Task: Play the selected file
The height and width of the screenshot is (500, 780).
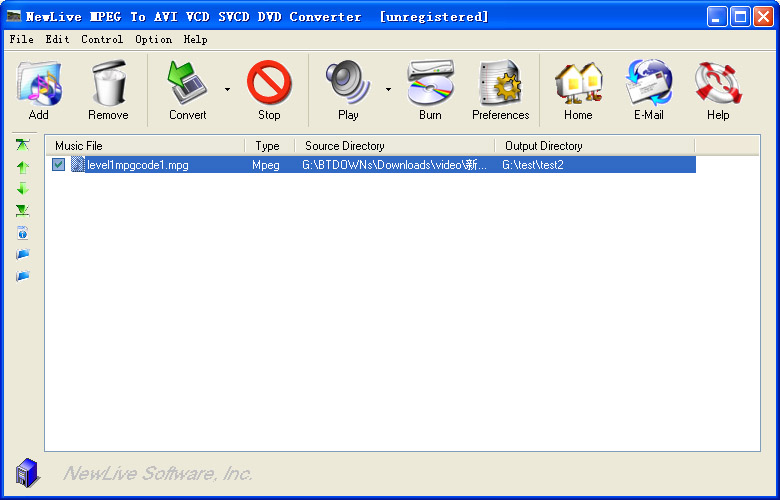Action: pos(348,90)
